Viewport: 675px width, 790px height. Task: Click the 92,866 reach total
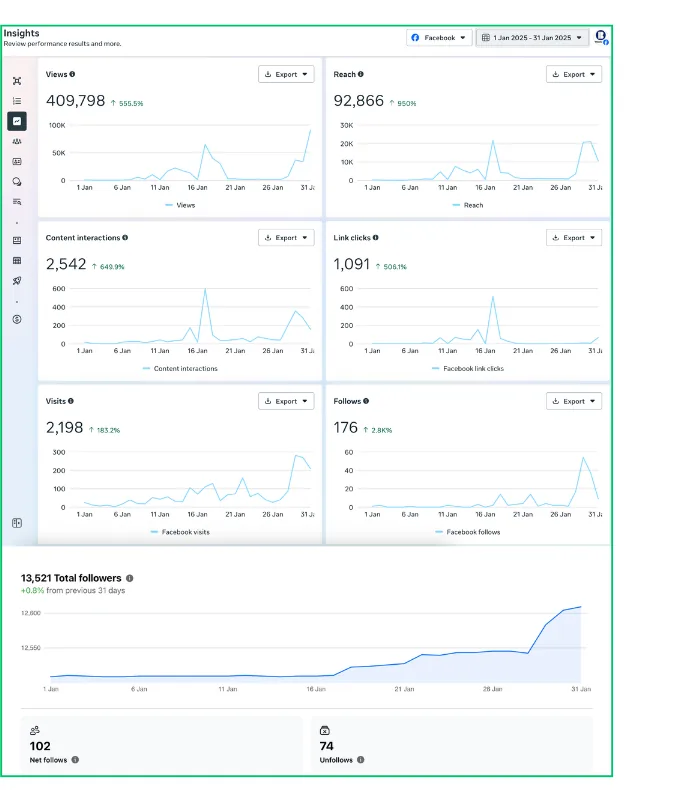[x=359, y=101]
